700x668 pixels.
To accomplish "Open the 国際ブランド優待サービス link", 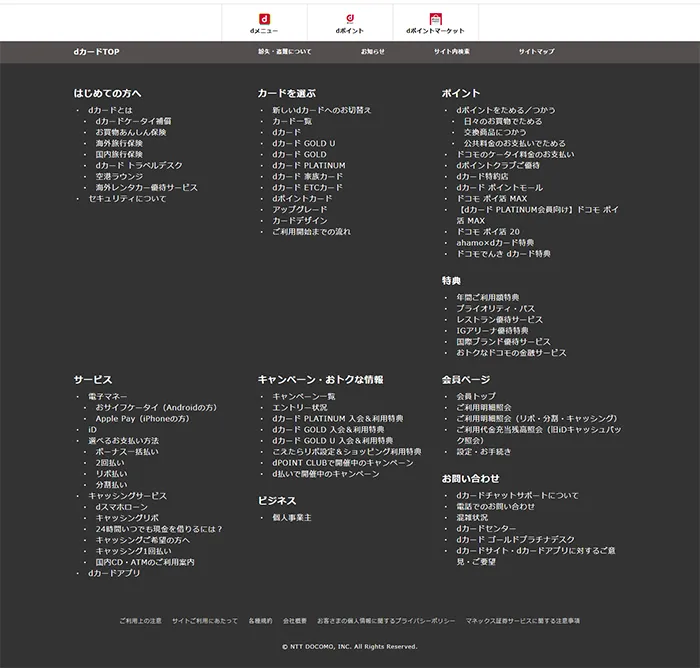I will 503,342.
